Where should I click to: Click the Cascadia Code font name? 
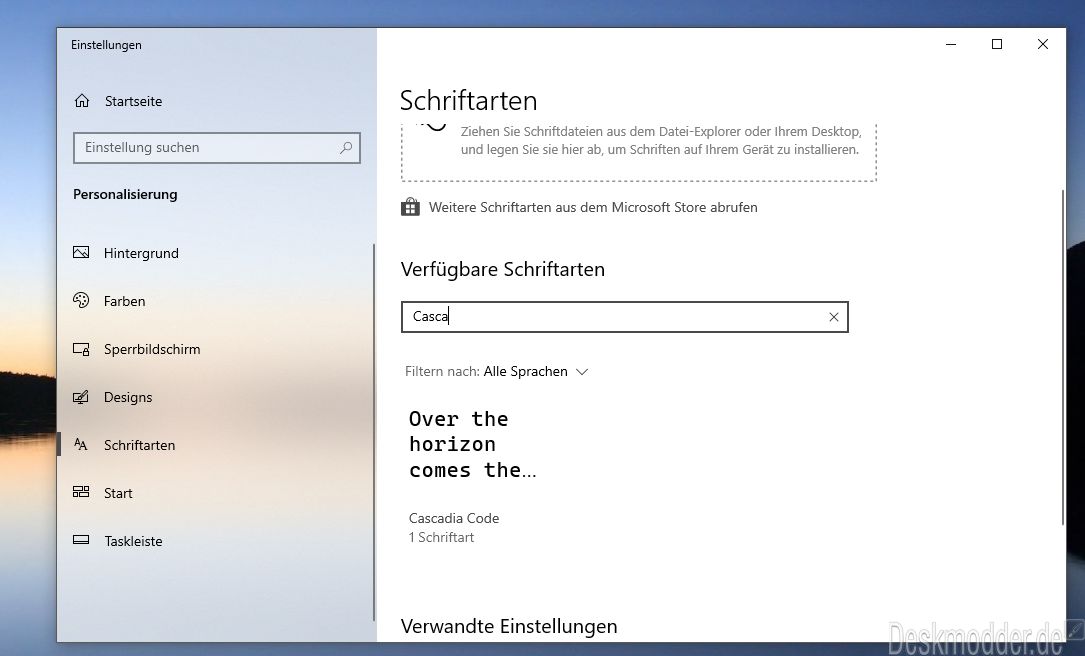click(454, 518)
